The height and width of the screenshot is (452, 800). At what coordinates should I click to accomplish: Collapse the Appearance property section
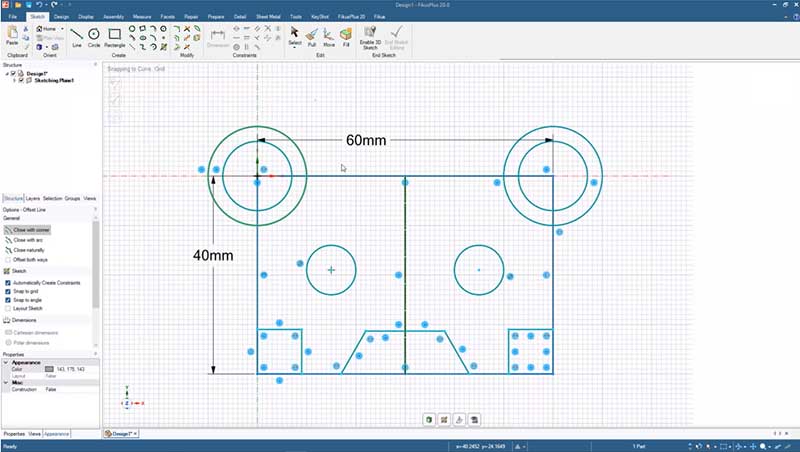pos(6,362)
